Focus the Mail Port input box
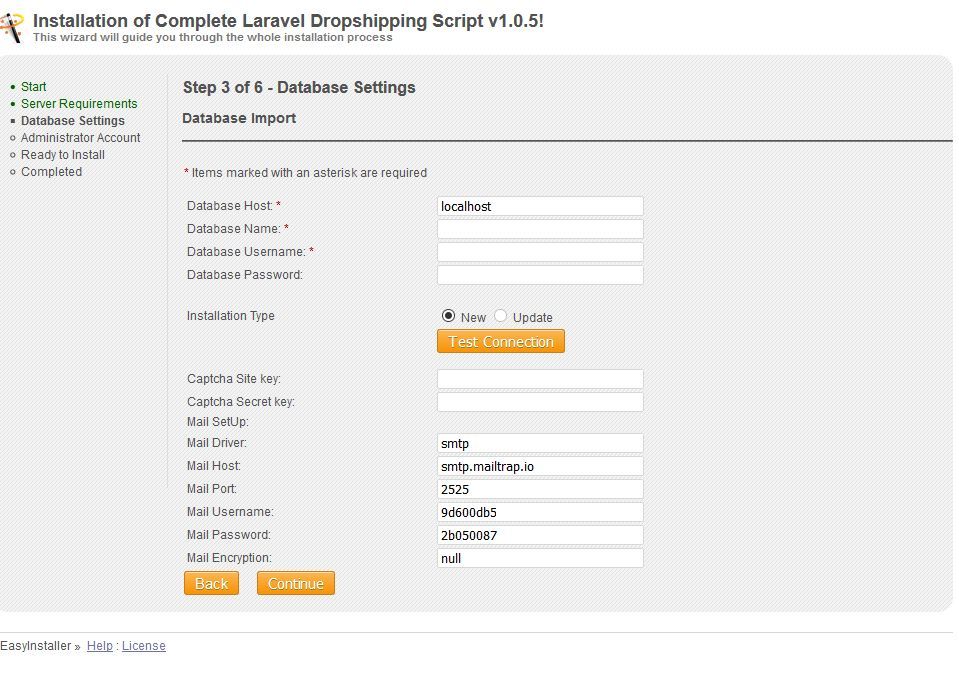Screen dimensions: 959x679 540,489
